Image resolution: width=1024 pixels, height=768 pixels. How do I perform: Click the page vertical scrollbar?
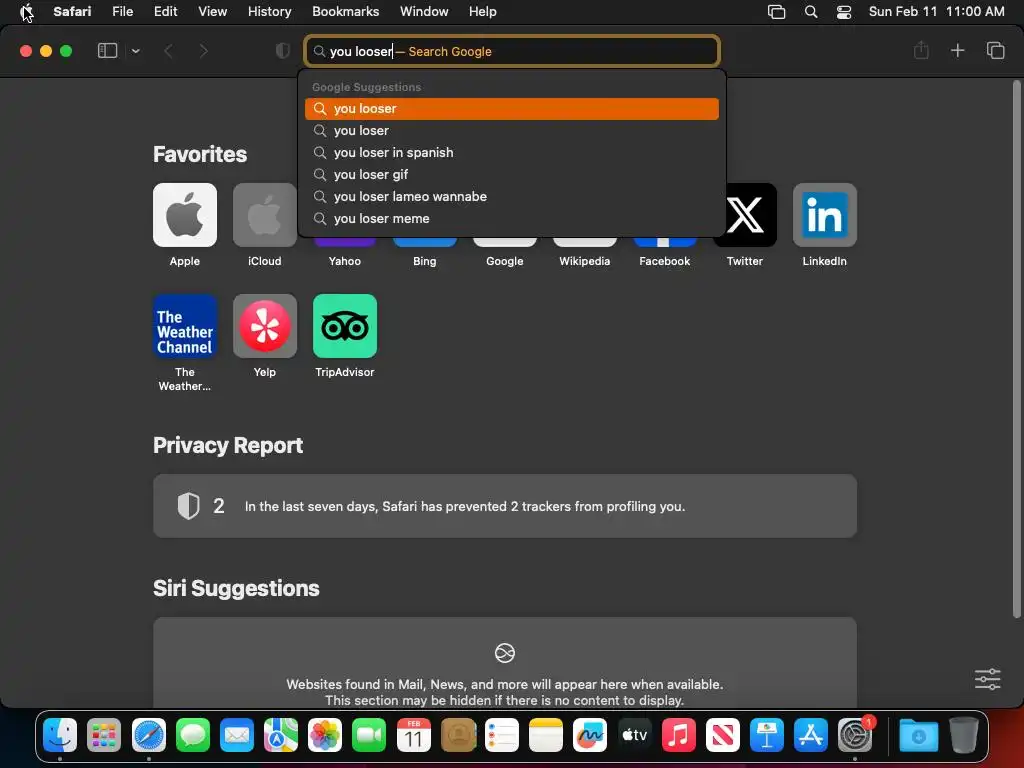1016,349
